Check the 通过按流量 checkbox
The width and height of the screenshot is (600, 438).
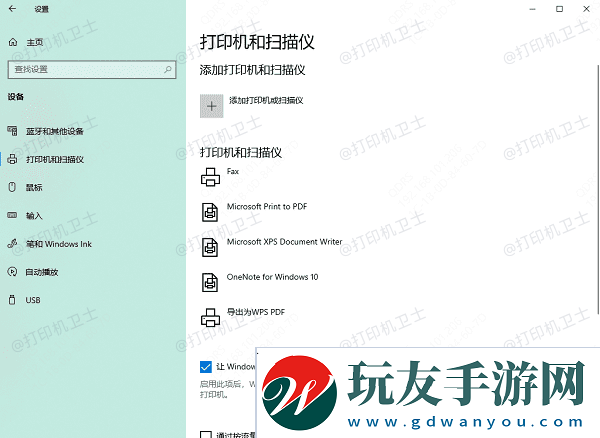[206, 435]
